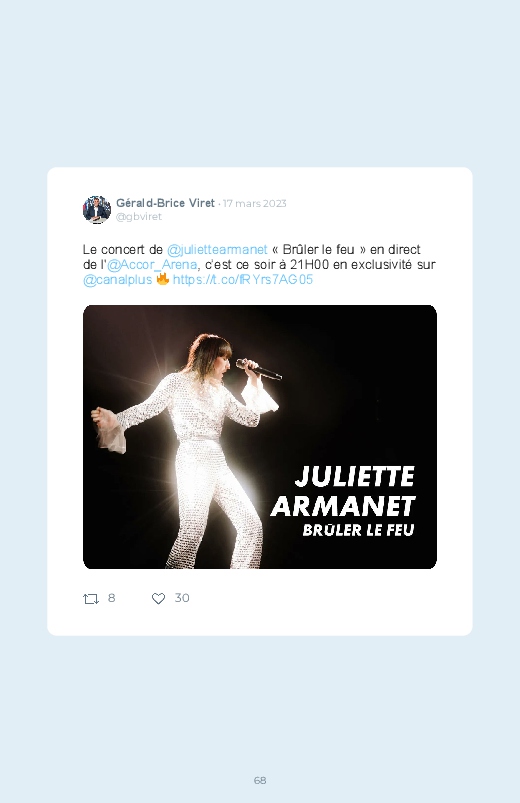Open Gérald-Brice Viret's profile avatar
520x803 pixels.
tap(96, 209)
